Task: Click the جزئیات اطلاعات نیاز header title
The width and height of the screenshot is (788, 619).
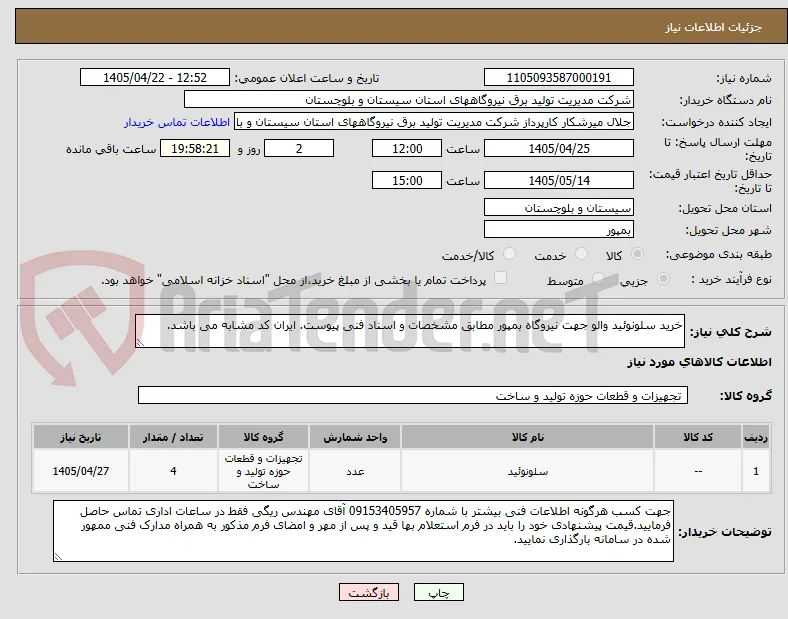Action: coord(714,27)
